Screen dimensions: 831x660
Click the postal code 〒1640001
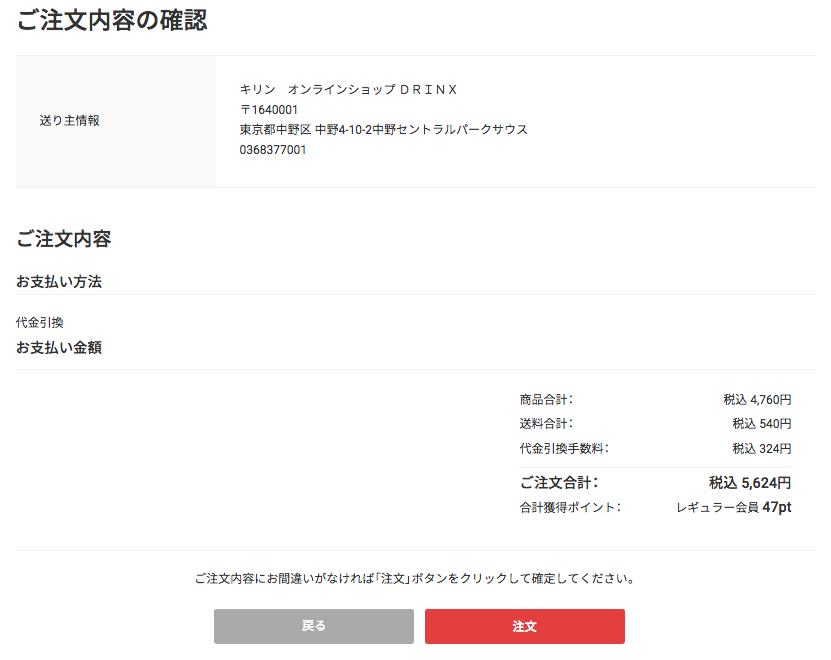tap(269, 110)
